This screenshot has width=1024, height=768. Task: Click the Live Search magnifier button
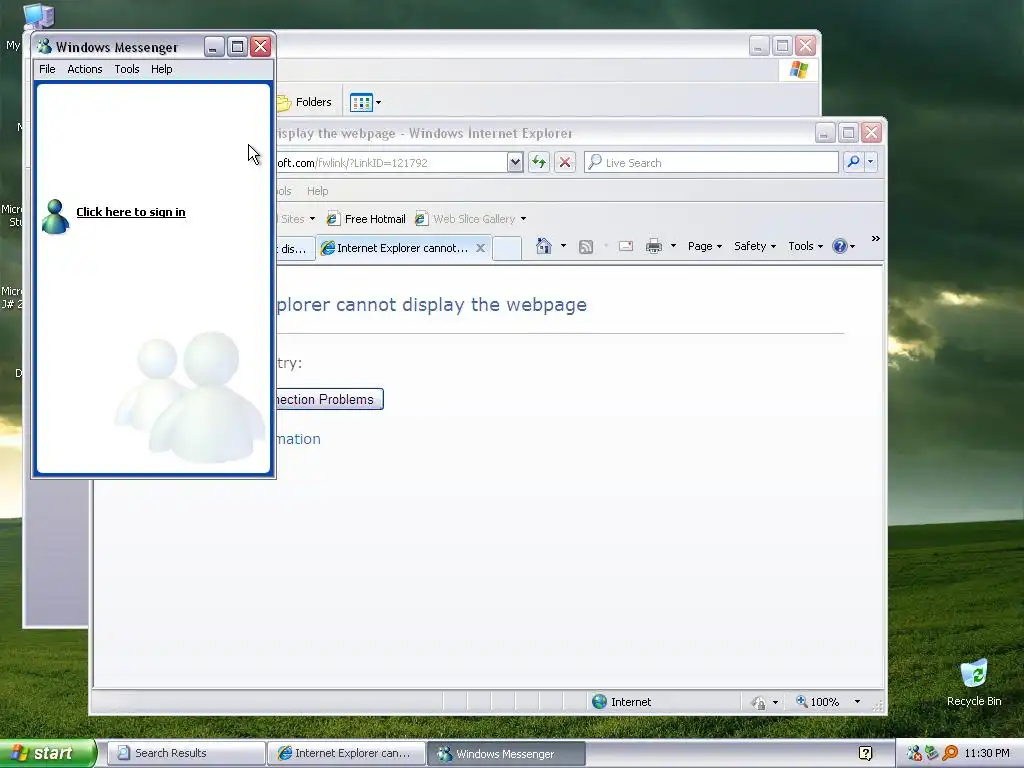(x=853, y=162)
